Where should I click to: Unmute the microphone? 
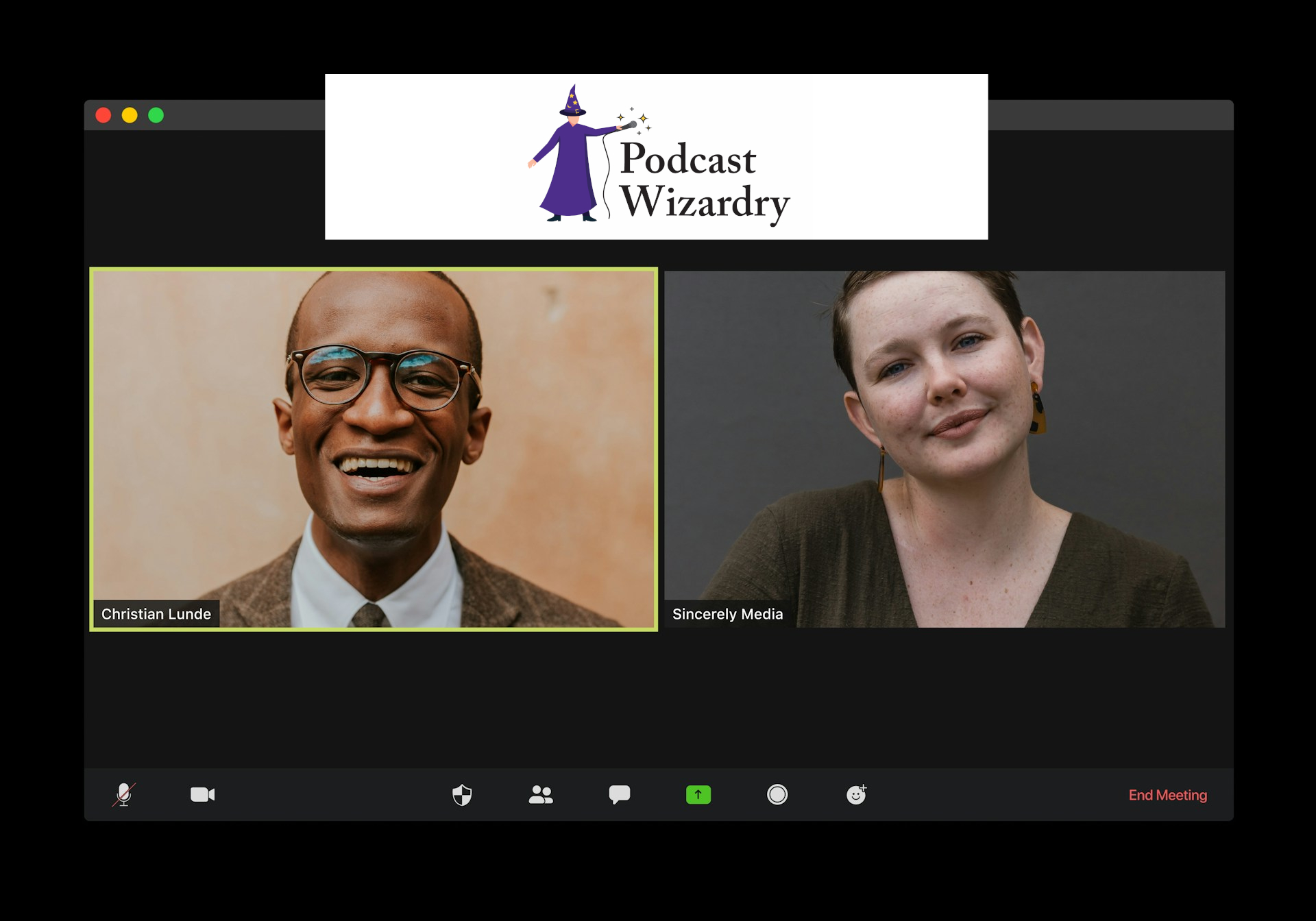click(x=124, y=794)
